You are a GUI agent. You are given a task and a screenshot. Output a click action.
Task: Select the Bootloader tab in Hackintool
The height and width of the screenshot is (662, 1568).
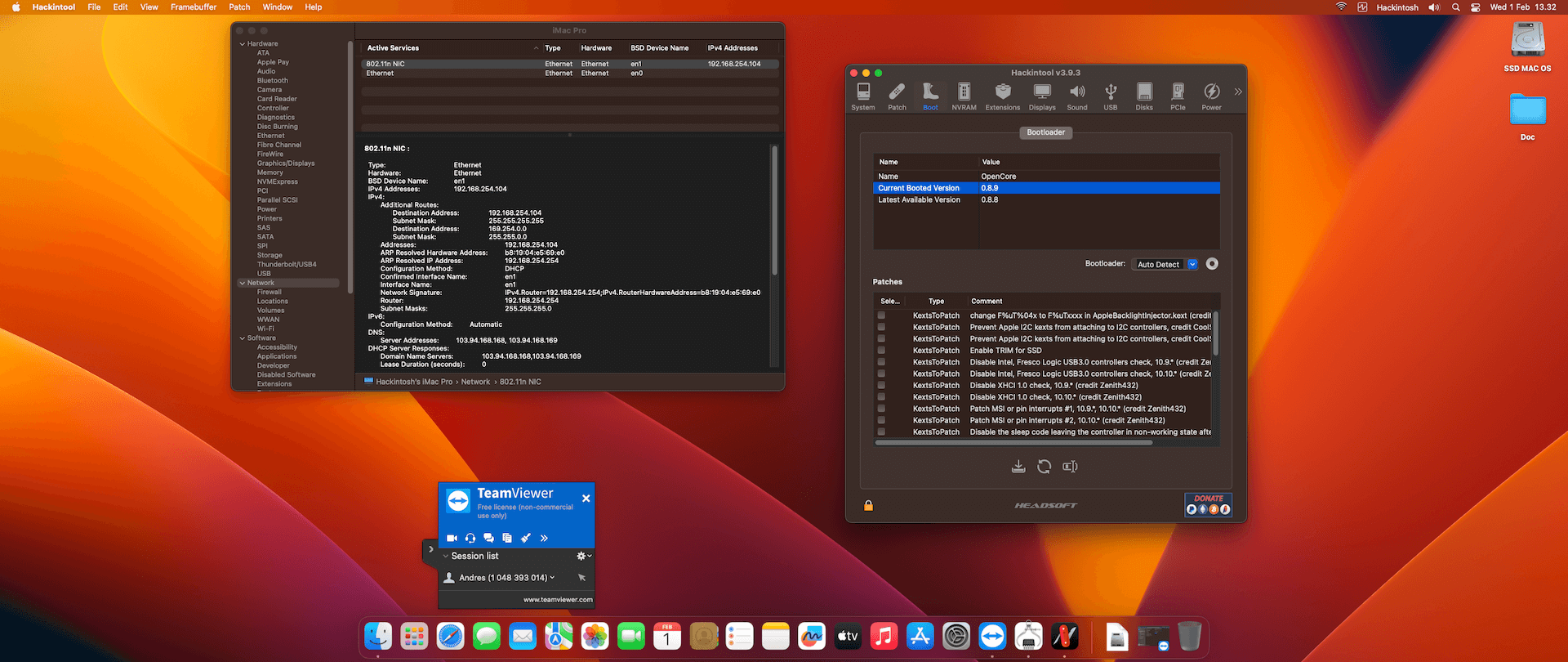(1045, 132)
